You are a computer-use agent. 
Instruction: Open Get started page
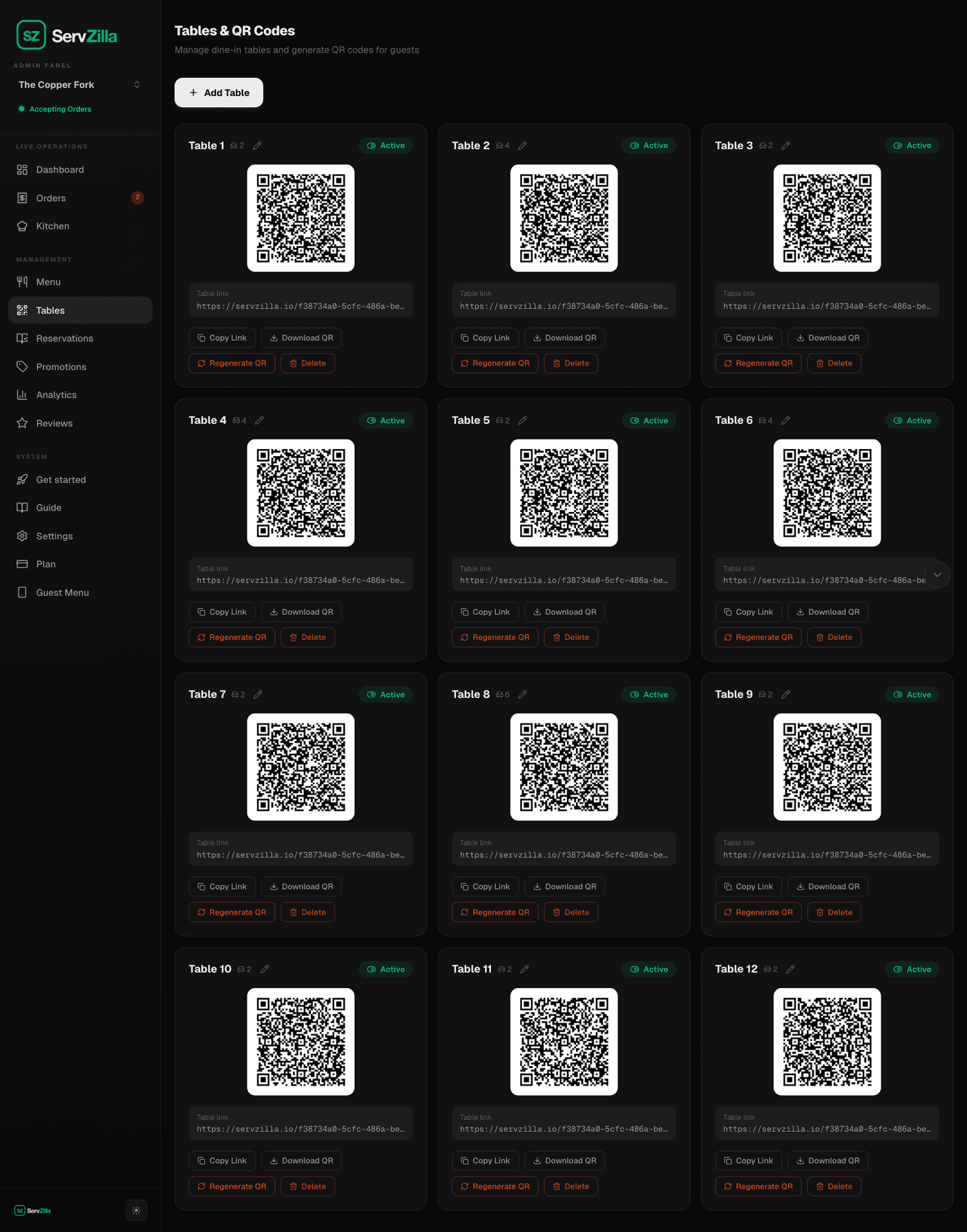[80, 480]
